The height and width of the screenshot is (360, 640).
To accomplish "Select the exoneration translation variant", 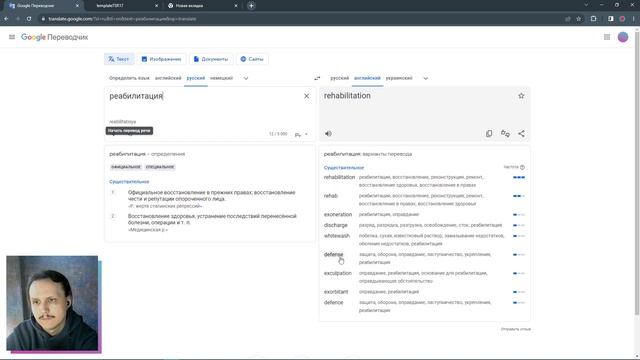I will click(338, 214).
